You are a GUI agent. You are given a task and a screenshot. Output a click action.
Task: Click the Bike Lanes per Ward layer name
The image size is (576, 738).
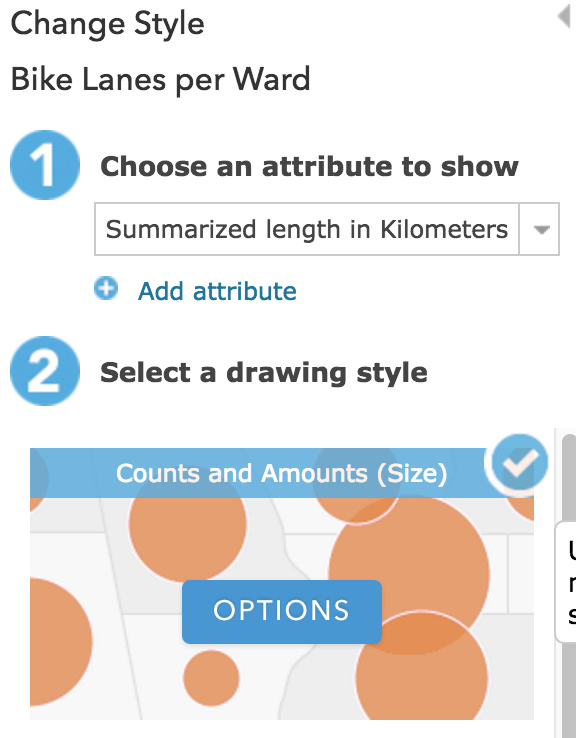coord(160,80)
